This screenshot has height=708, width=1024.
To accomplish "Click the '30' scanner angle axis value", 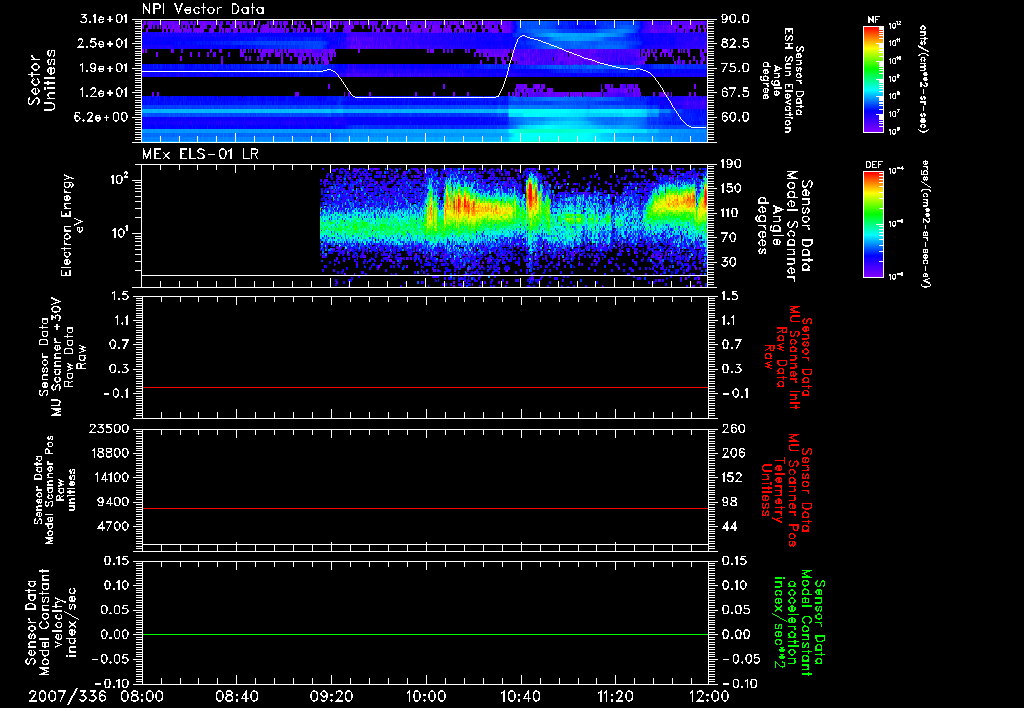I will (x=729, y=263).
